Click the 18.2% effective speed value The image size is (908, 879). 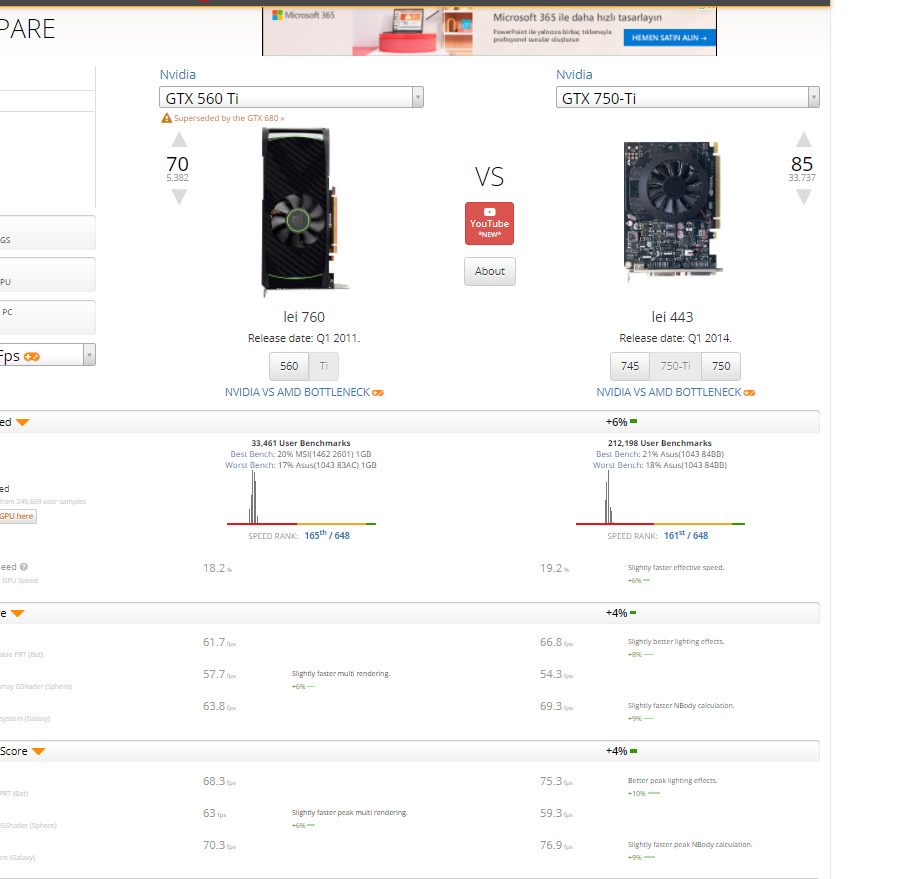(217, 568)
